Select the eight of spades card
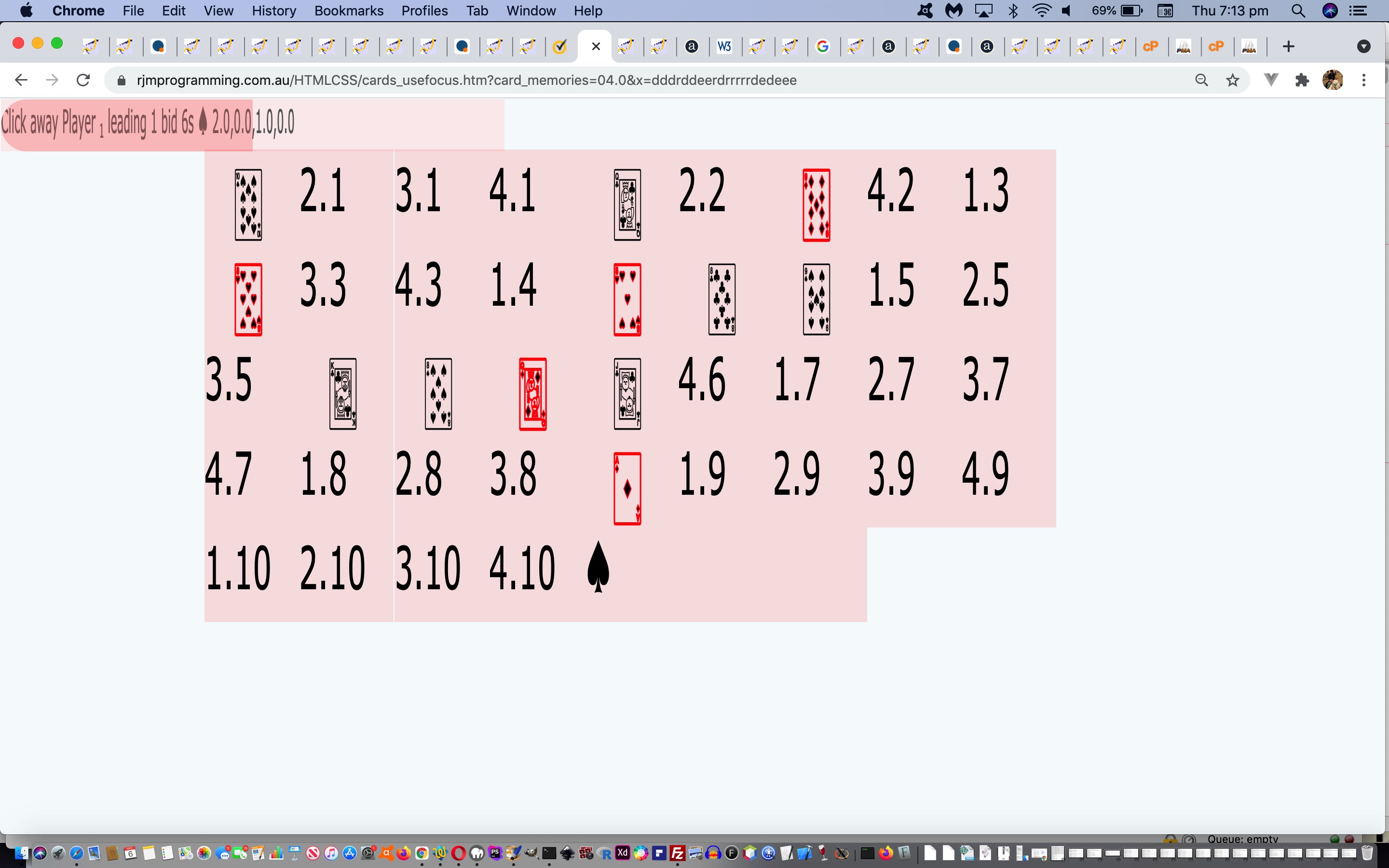Screen dimensions: 1389x868 (438, 394)
